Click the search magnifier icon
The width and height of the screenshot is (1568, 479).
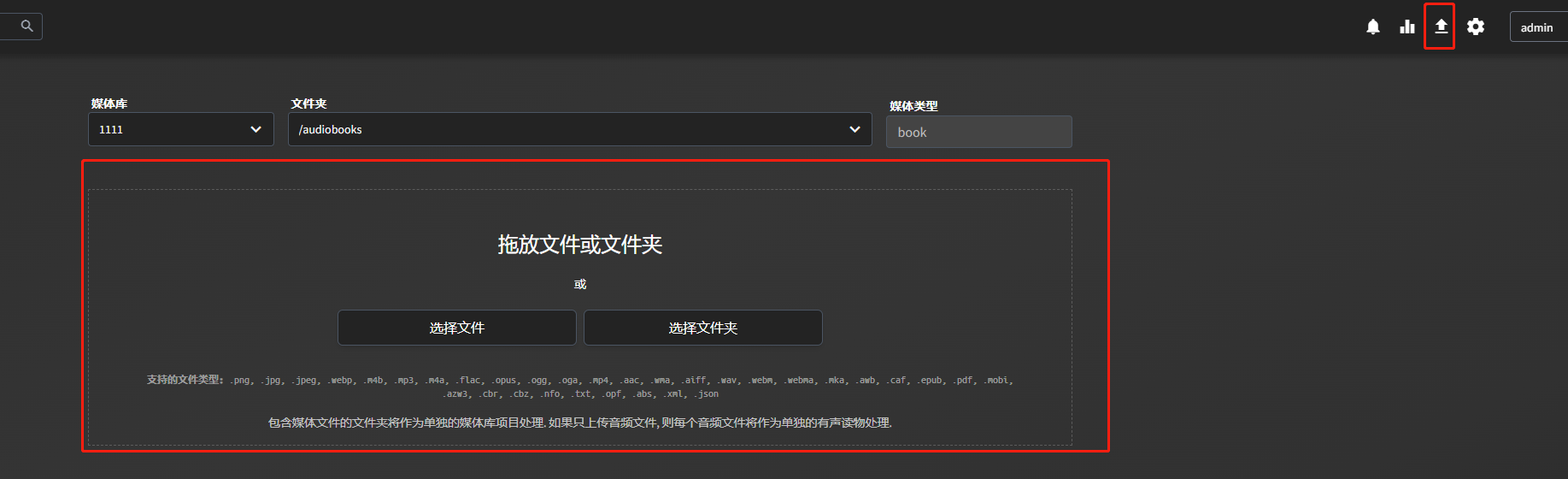(x=26, y=27)
